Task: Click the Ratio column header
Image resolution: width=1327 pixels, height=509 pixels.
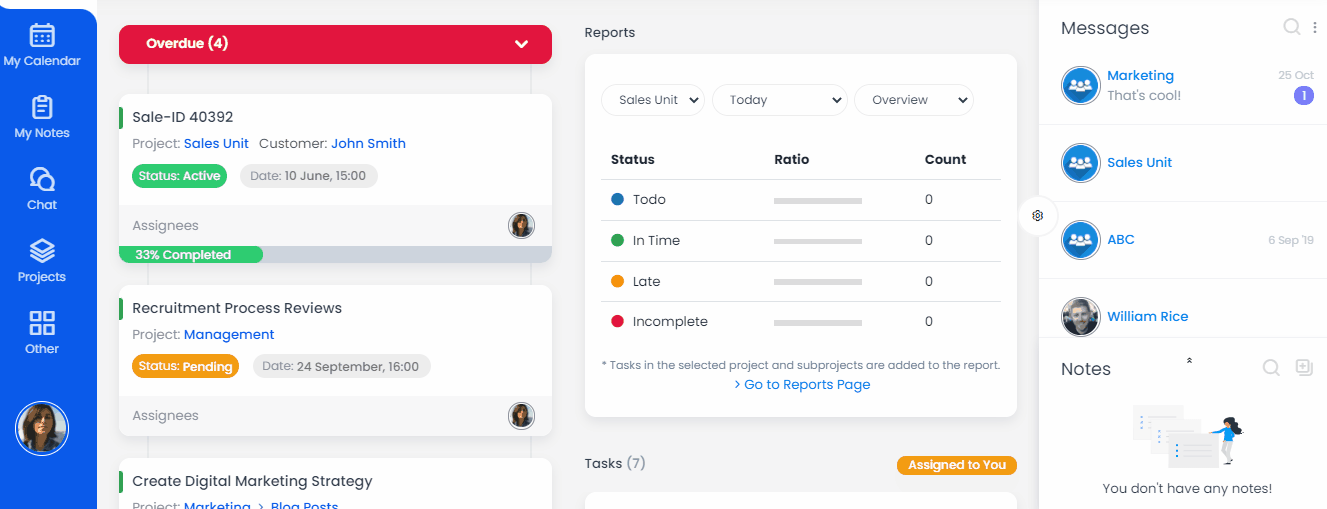Action: (x=792, y=160)
